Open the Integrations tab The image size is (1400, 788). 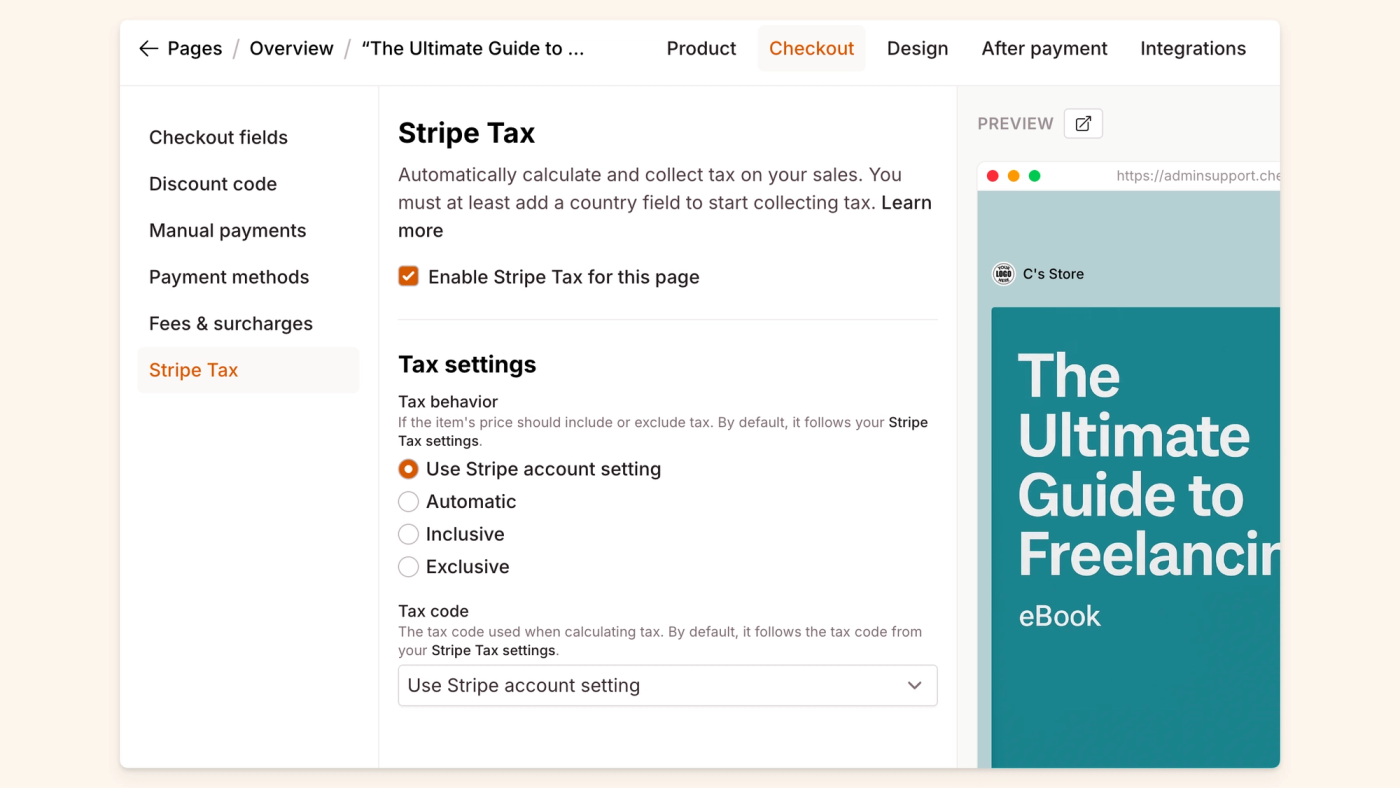(1192, 48)
